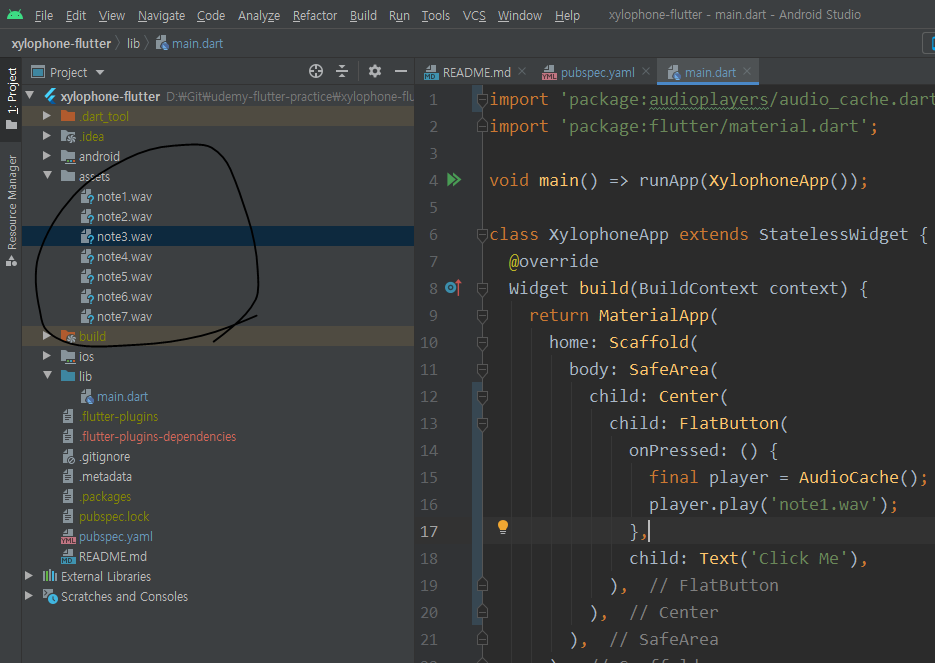Click lib in the breadcrumb

(x=133, y=44)
